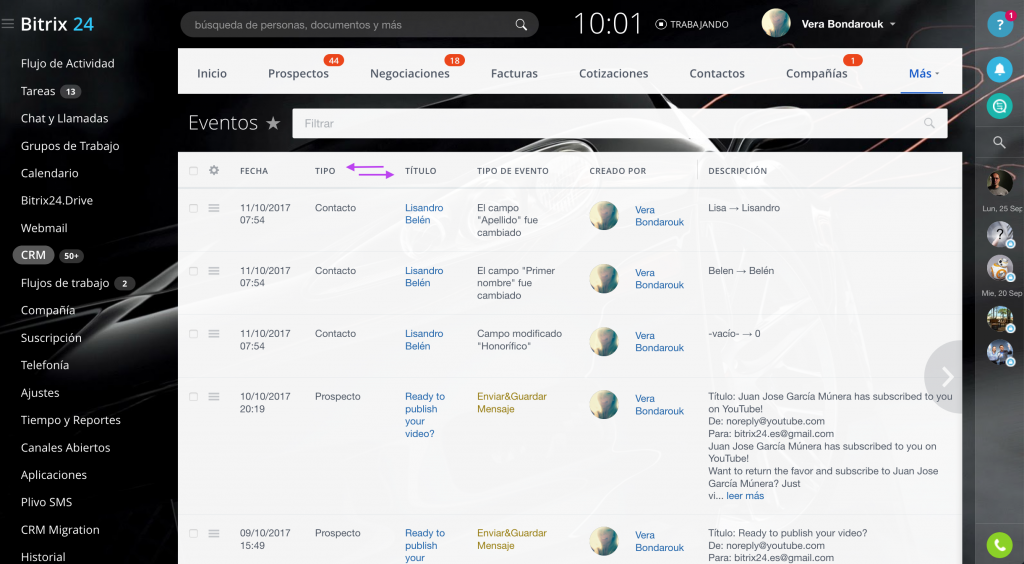Image resolution: width=1024 pixels, height=564 pixels.
Task: Switch to the Negociaciones tab
Action: (x=410, y=74)
